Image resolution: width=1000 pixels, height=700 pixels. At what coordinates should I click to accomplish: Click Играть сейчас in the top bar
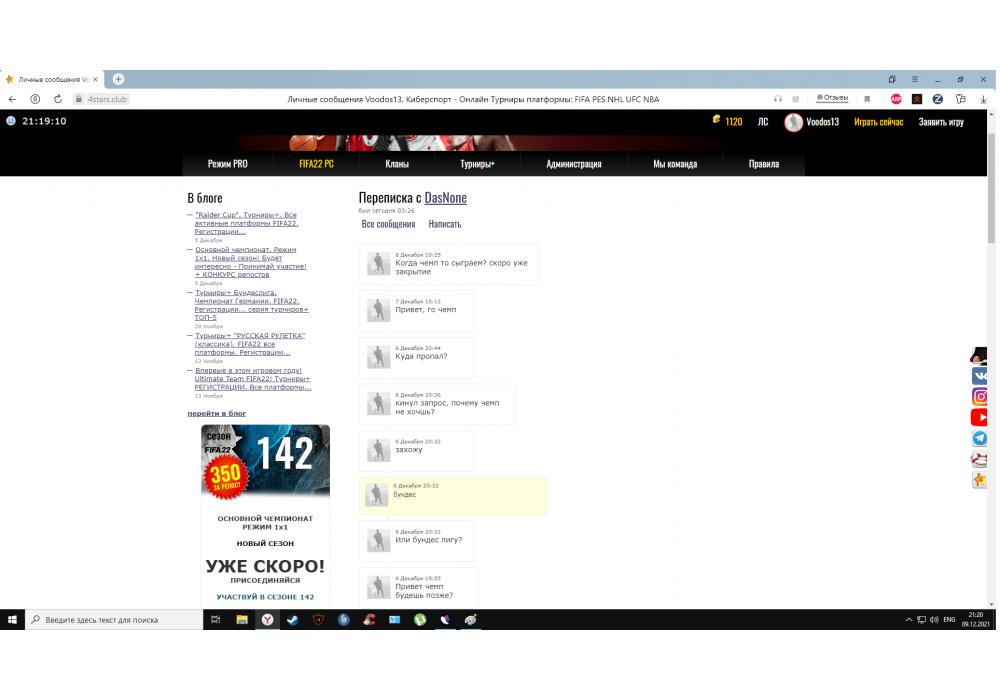pos(879,122)
